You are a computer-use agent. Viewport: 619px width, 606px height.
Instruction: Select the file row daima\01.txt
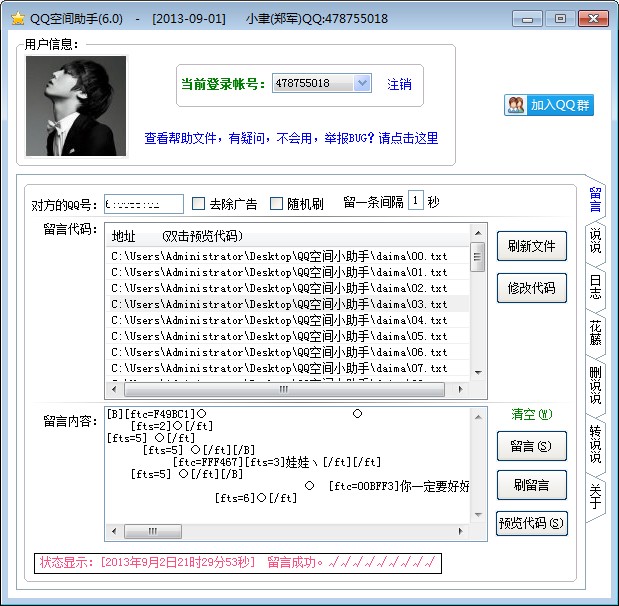(287, 272)
